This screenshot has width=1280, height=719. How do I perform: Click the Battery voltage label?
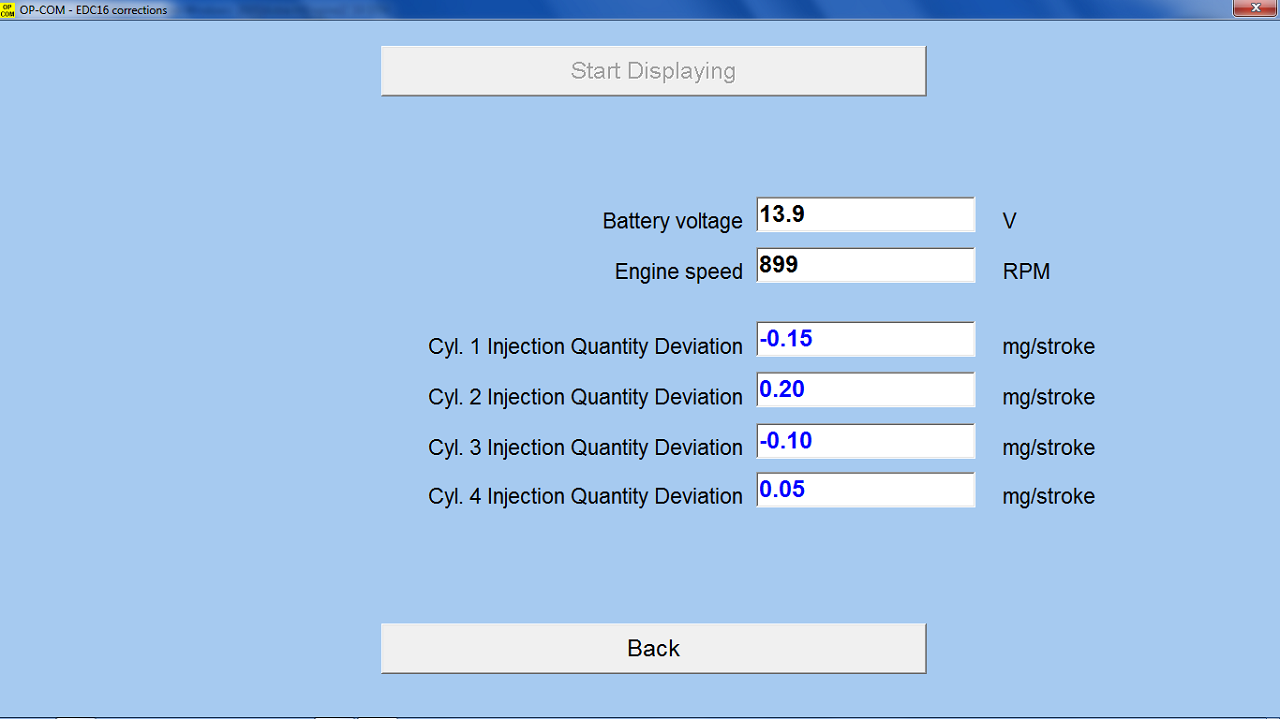coord(672,221)
